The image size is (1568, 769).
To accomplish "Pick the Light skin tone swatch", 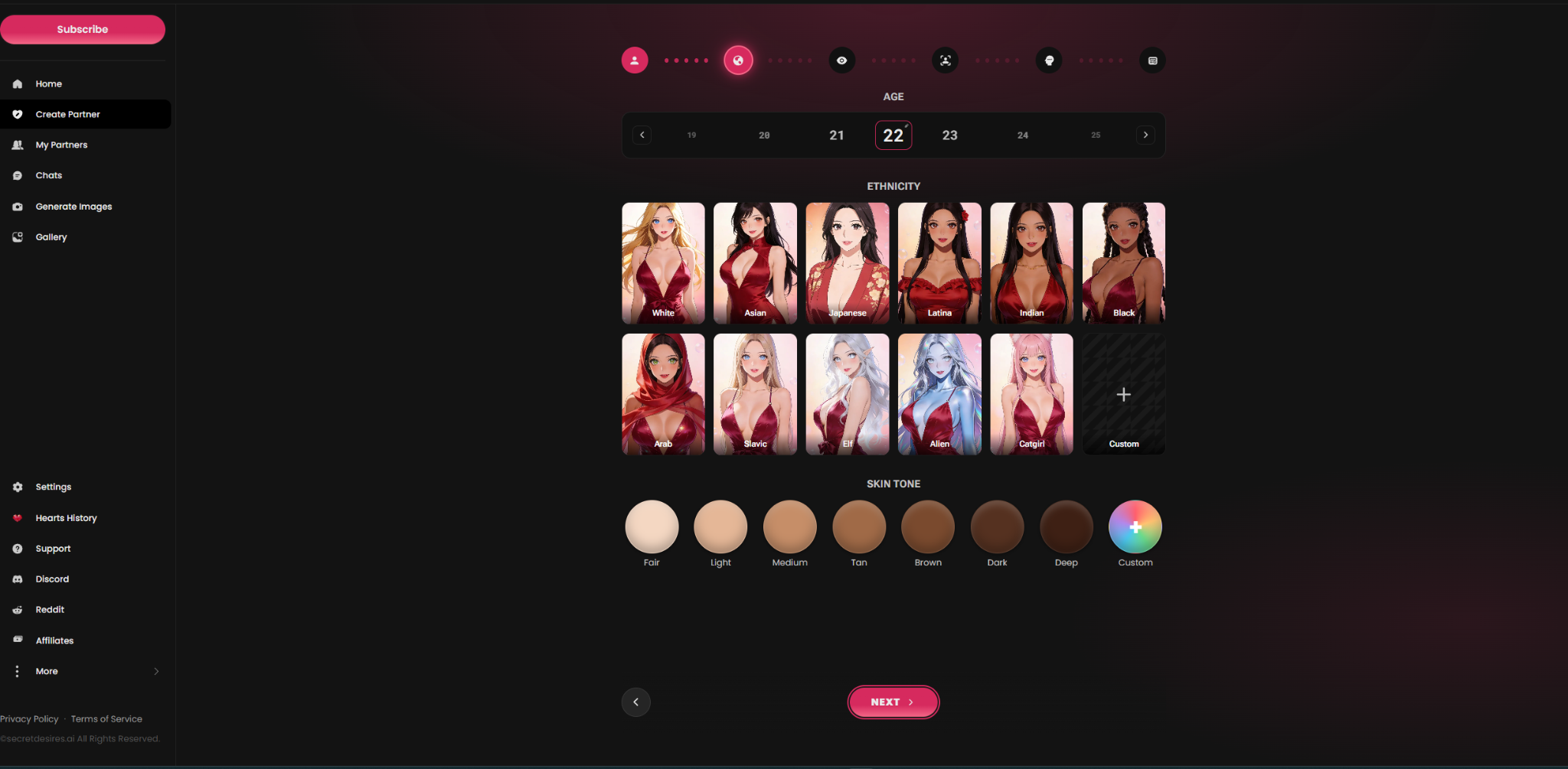I will click(x=720, y=526).
